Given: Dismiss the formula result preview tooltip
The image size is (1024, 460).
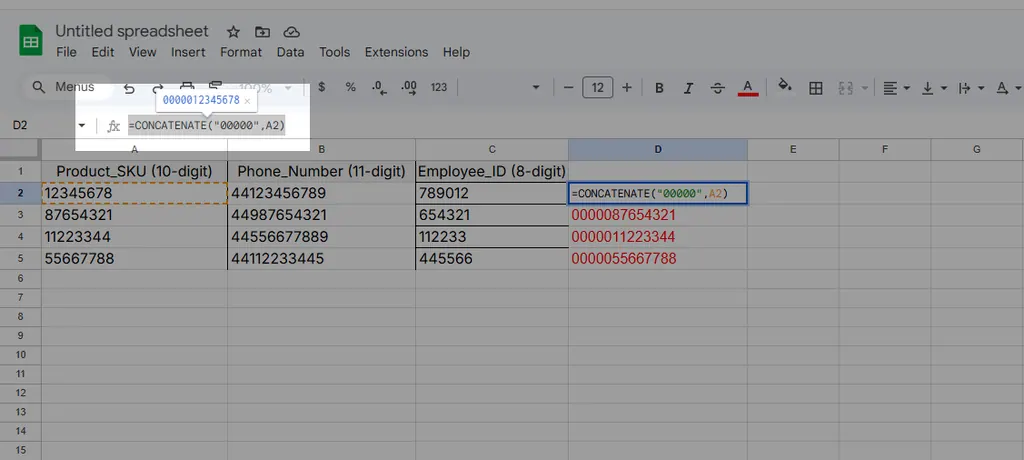Looking at the screenshot, I should (247, 101).
